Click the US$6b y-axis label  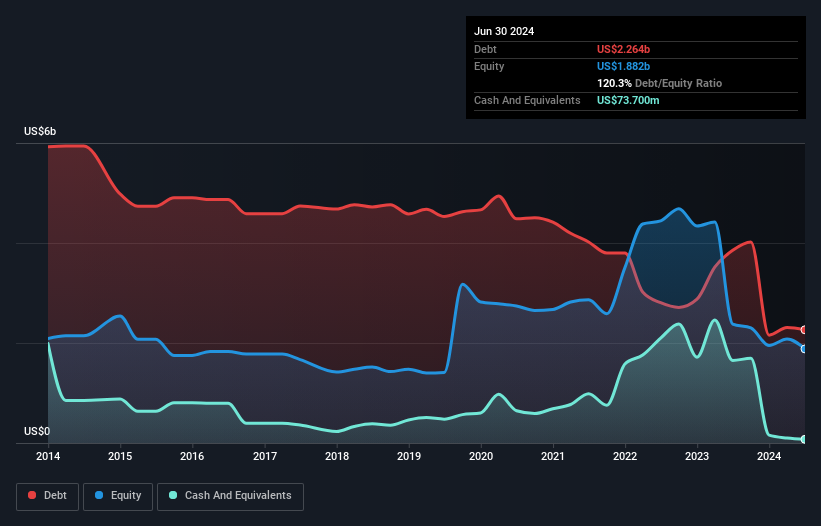(x=40, y=131)
